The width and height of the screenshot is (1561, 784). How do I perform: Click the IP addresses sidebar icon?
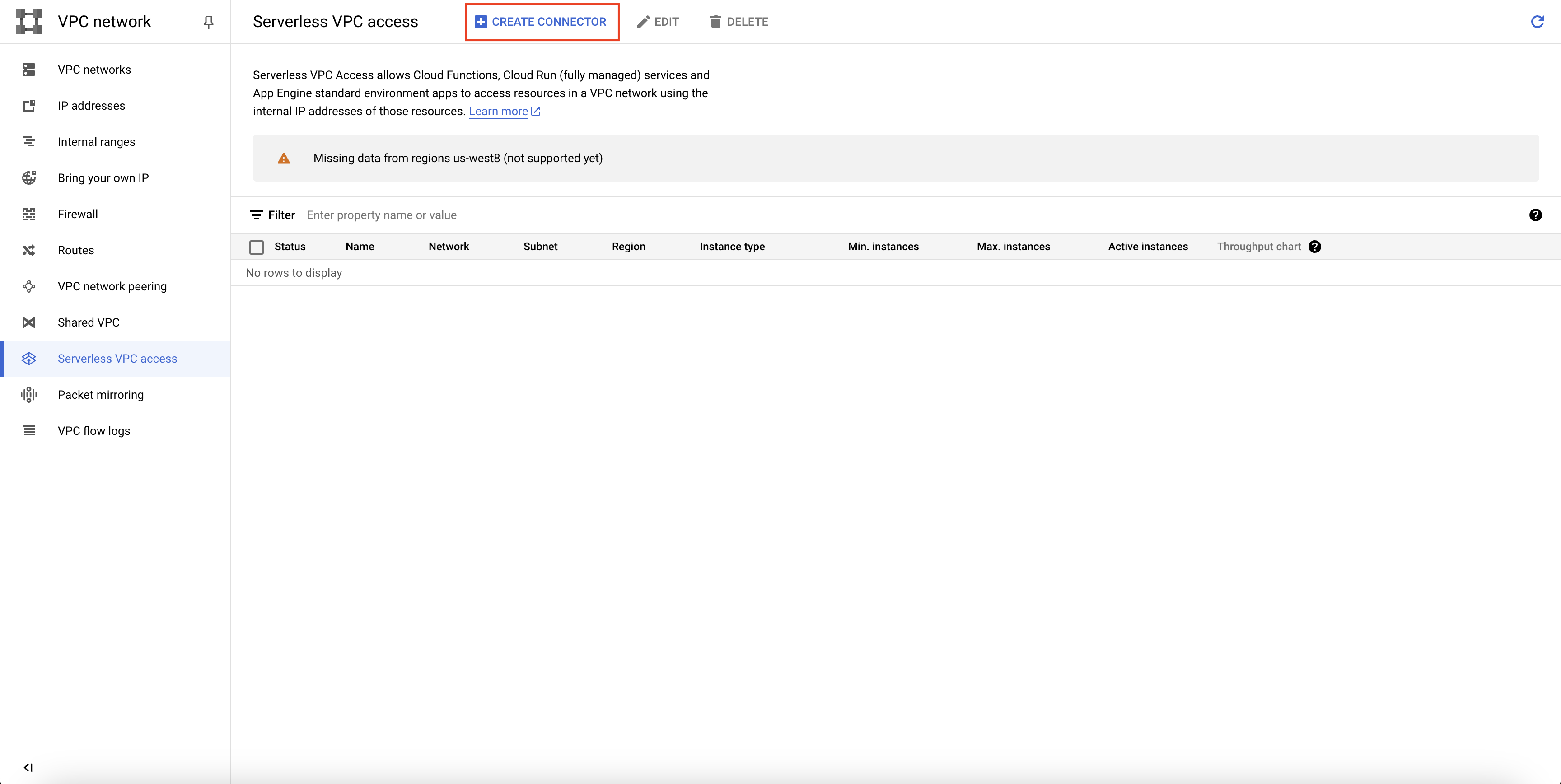click(28, 106)
